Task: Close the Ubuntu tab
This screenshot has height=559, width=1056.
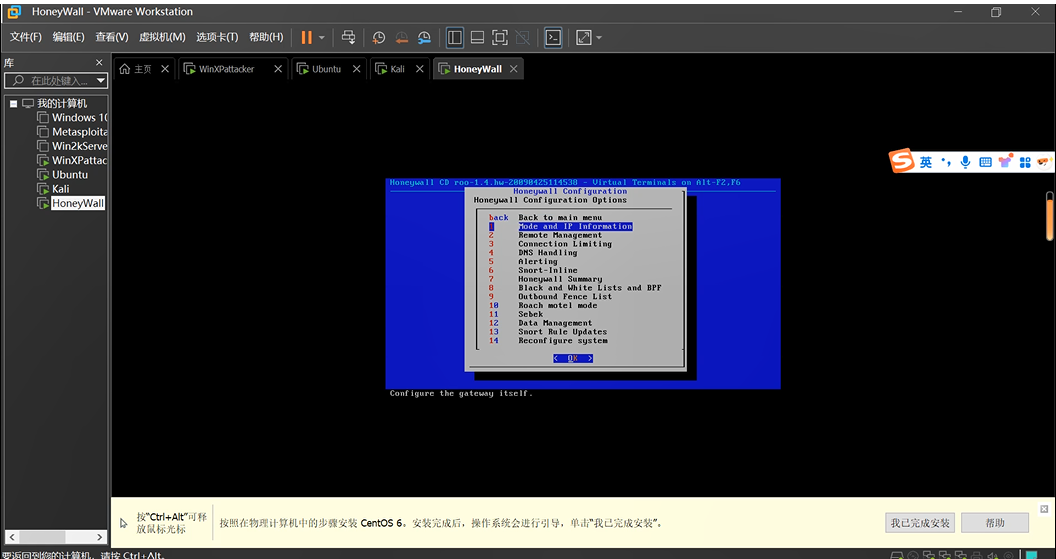Action: pyautogui.click(x=356, y=69)
